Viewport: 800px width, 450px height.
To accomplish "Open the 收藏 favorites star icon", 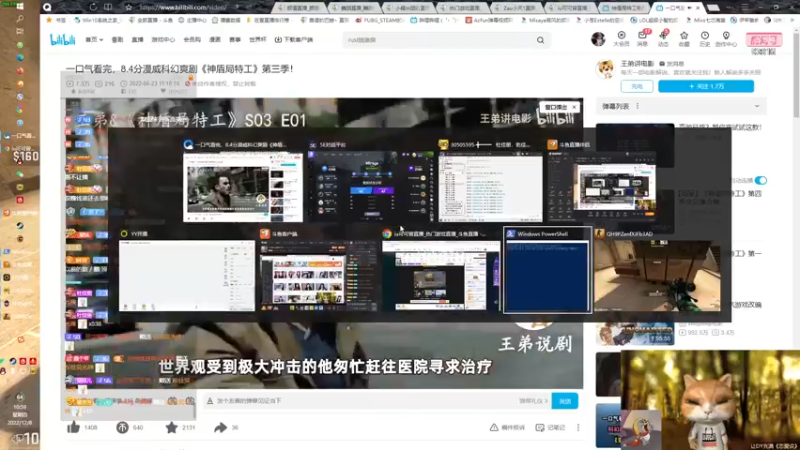I will tap(684, 39).
